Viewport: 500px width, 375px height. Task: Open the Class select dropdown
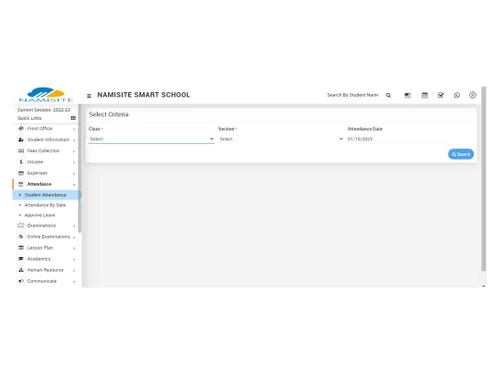(x=151, y=139)
